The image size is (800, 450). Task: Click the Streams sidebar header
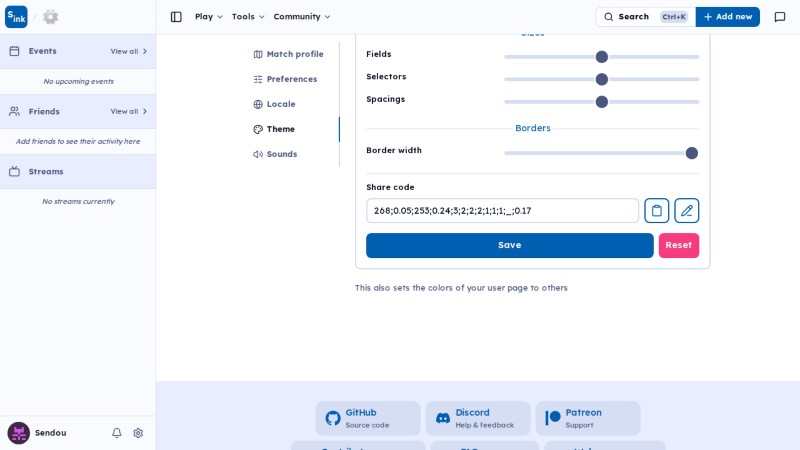tap(78, 171)
